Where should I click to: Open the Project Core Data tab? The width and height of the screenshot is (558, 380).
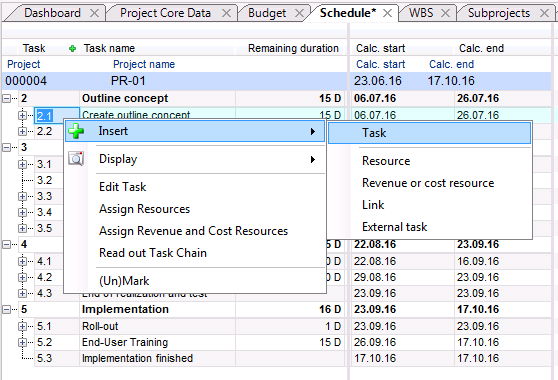[165, 13]
